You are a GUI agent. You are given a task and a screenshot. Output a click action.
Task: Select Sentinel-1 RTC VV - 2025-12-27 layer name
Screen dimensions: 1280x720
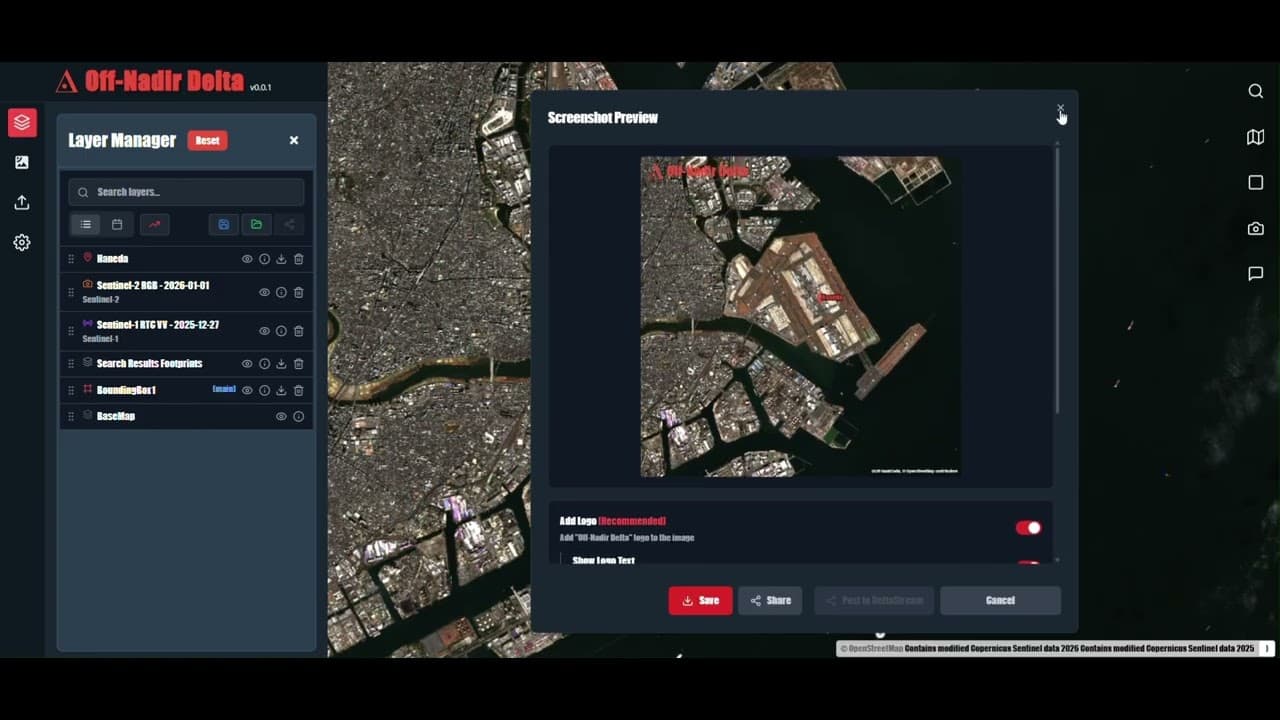[157, 325]
